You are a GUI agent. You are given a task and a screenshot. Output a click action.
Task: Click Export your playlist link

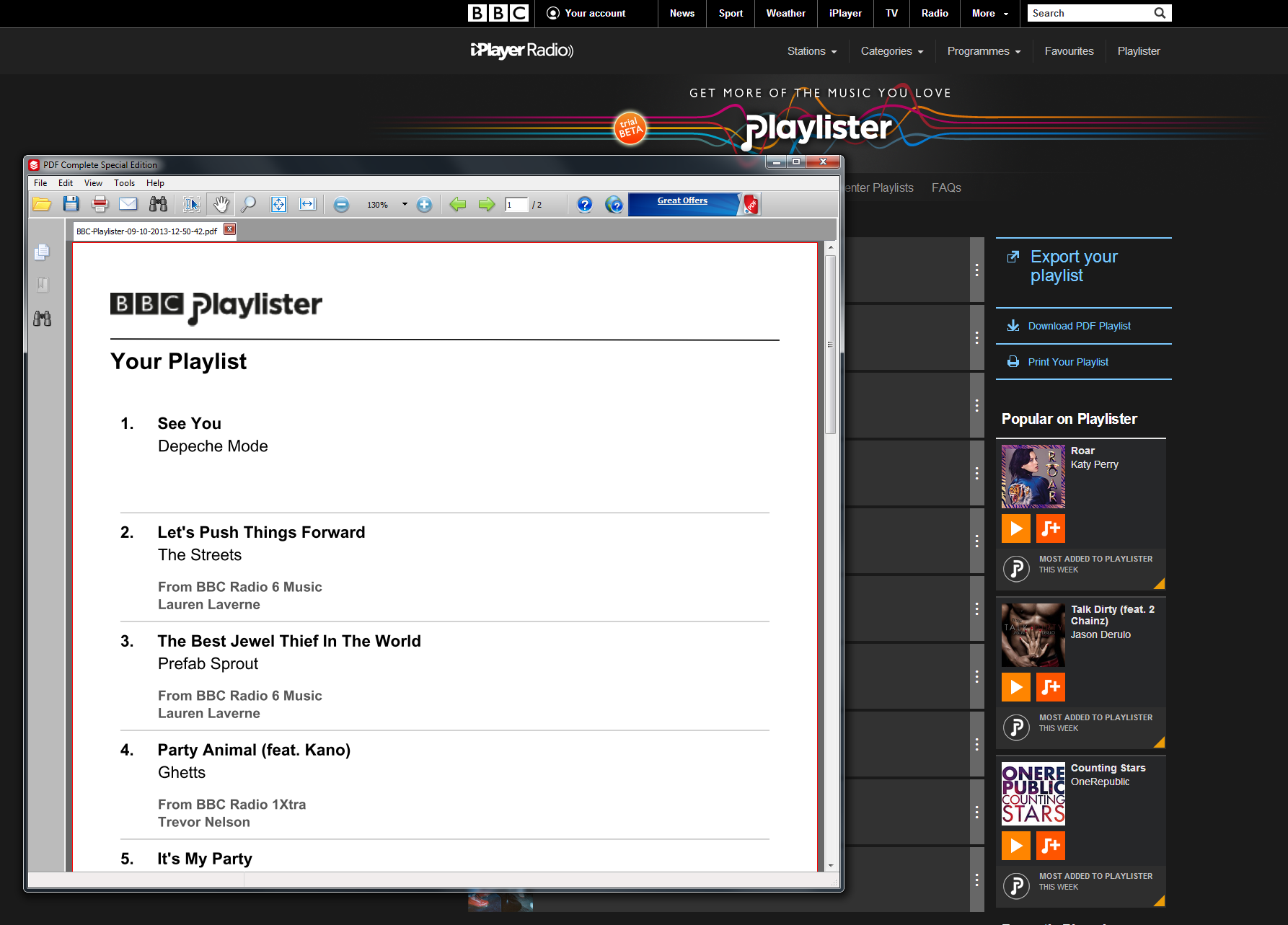coord(1074,266)
